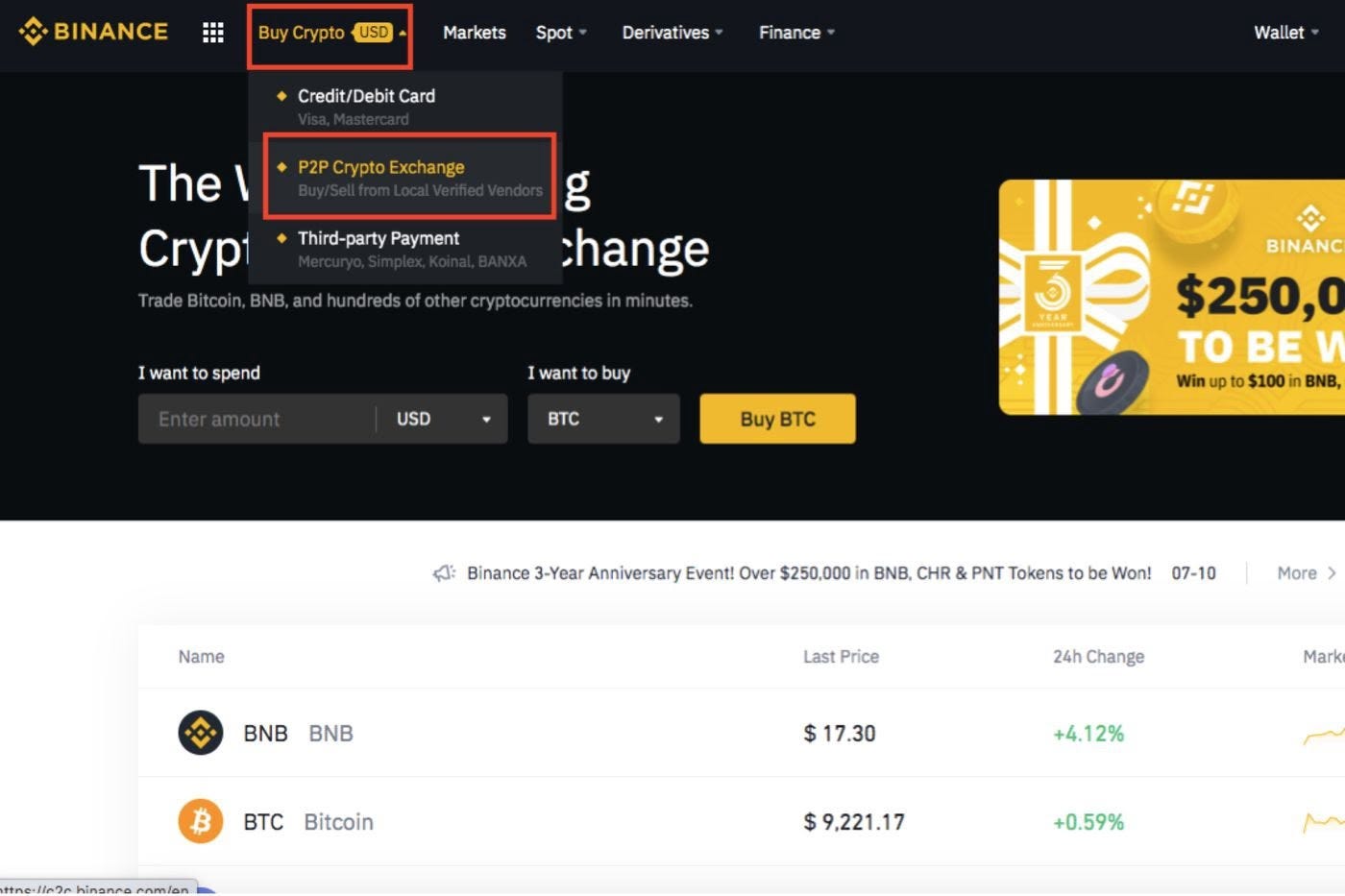Click the Enter amount field
The image size is (1345, 896).
point(257,419)
